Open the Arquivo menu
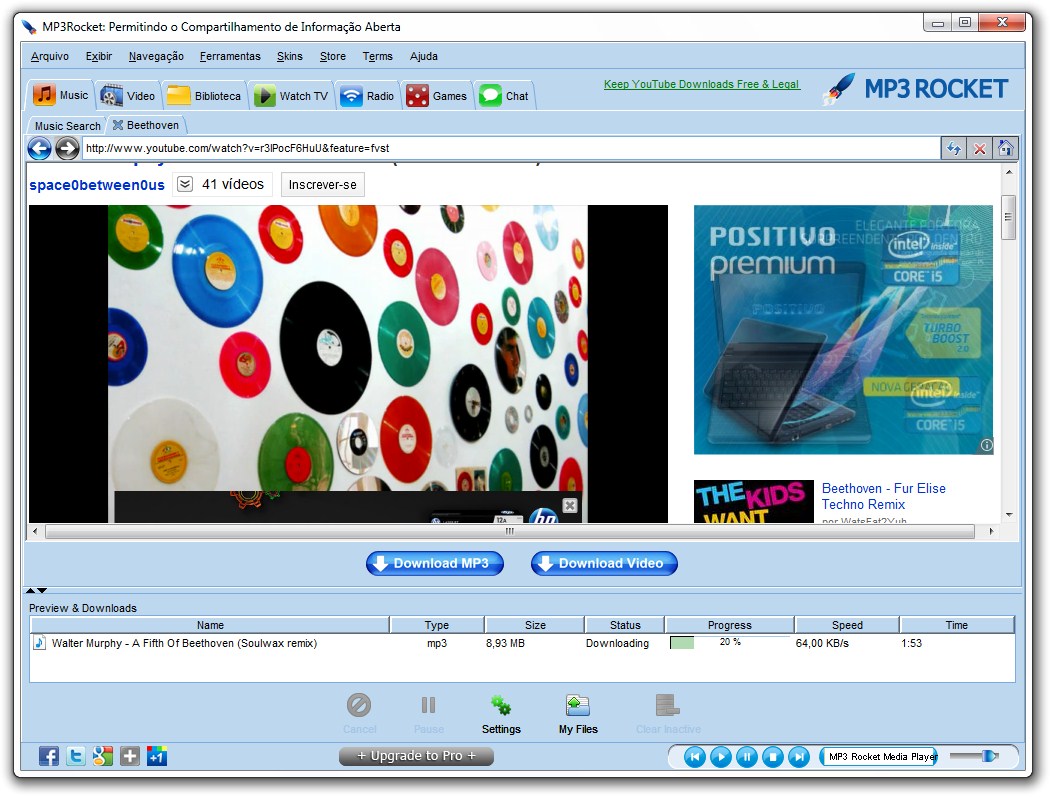Screen dimensions: 1051x797 [x=50, y=56]
